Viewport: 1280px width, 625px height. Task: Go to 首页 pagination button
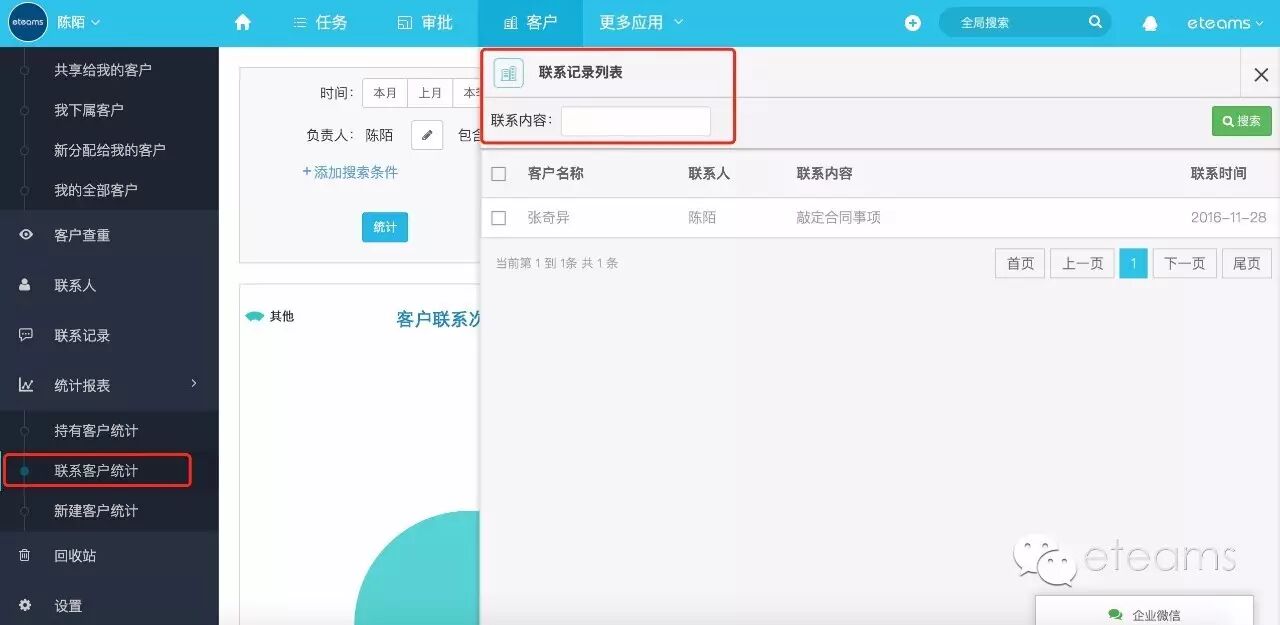pyautogui.click(x=1020, y=264)
